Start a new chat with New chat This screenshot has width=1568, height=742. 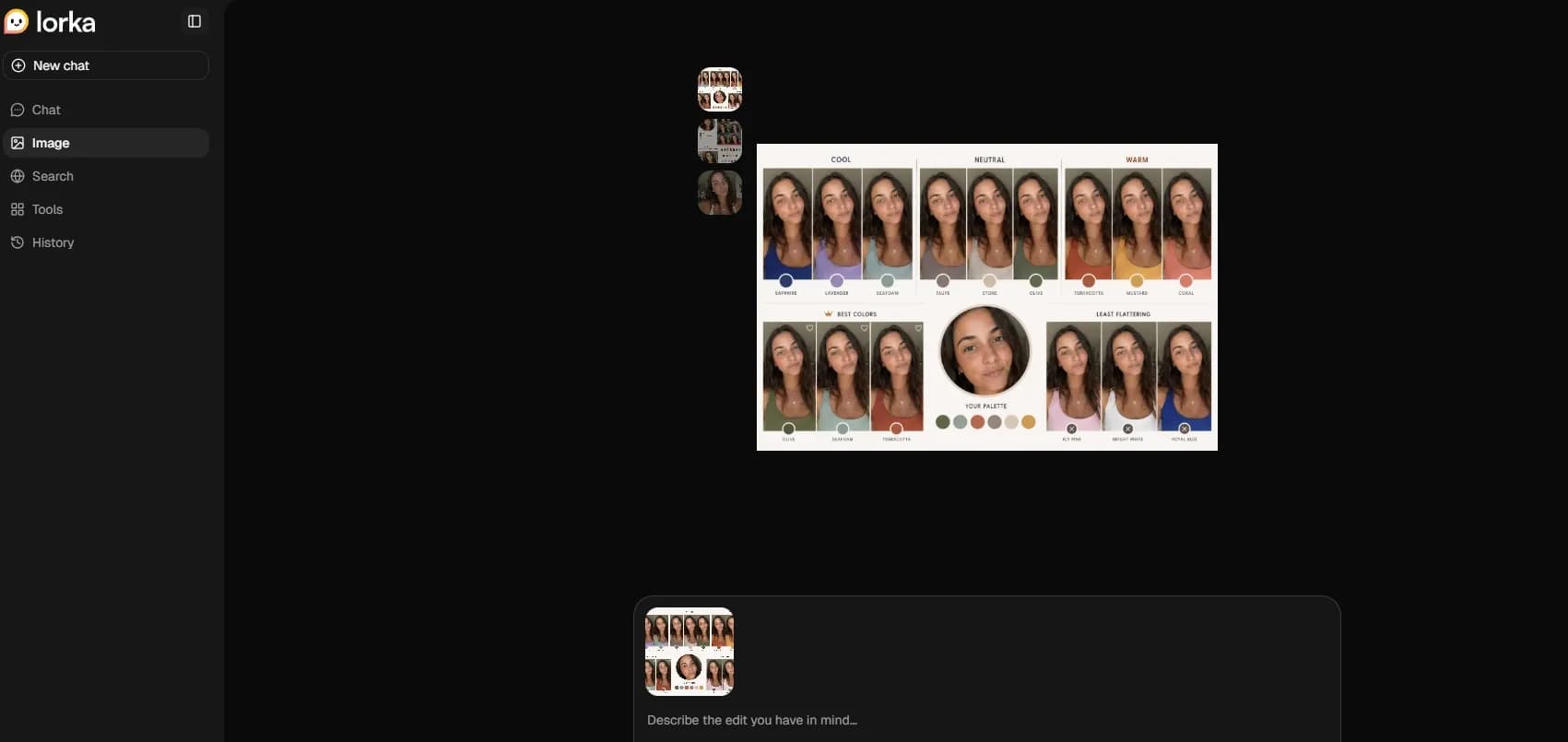(61, 65)
